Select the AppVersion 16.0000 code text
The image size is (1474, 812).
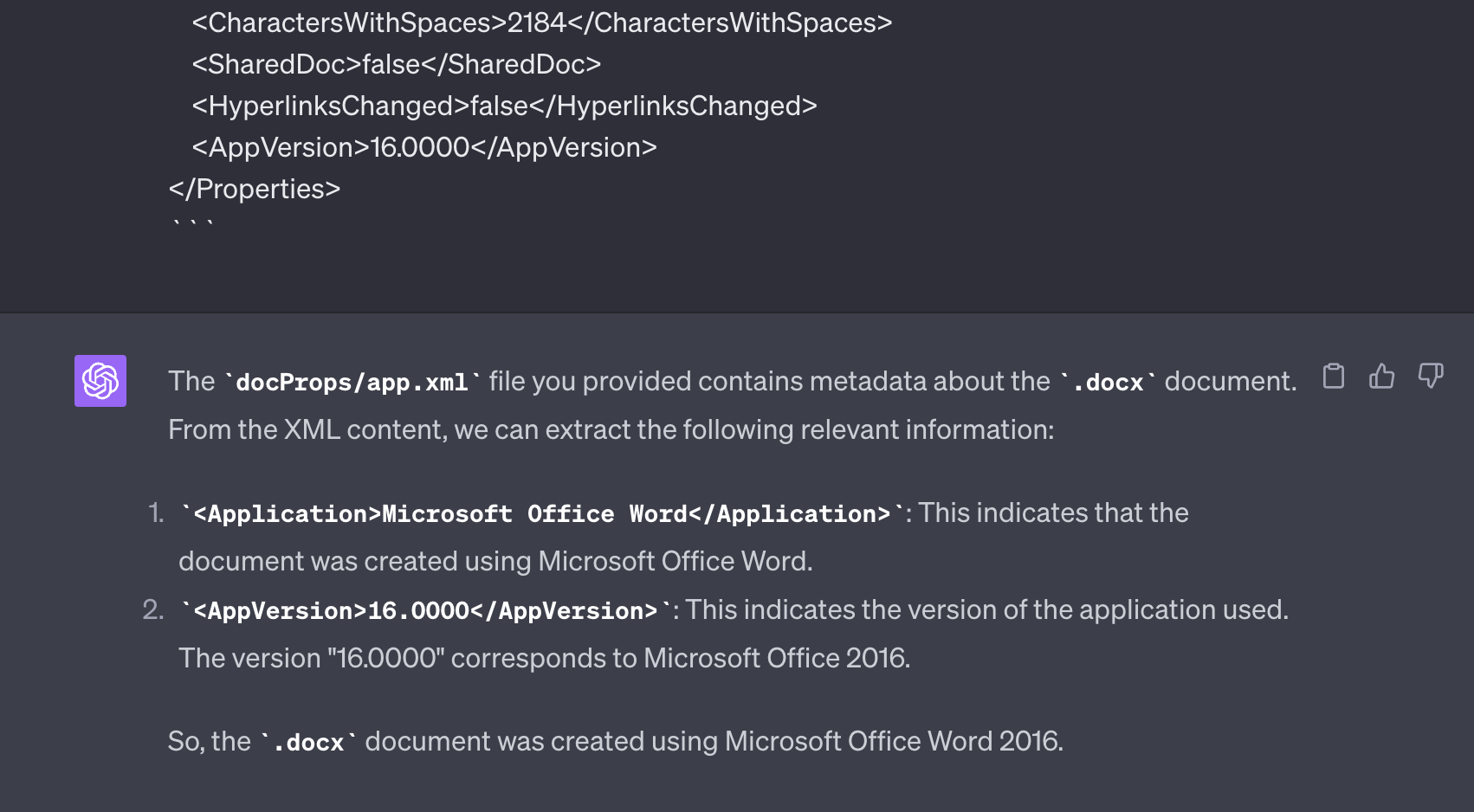tap(423, 610)
